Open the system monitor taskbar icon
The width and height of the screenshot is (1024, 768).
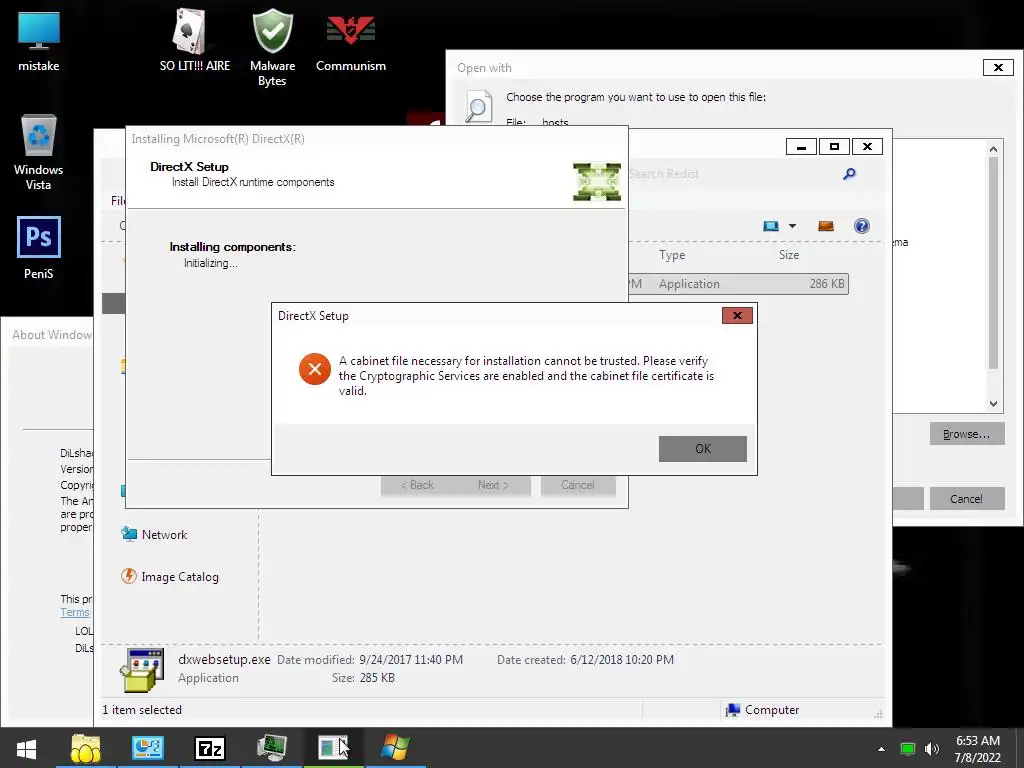(x=272, y=748)
